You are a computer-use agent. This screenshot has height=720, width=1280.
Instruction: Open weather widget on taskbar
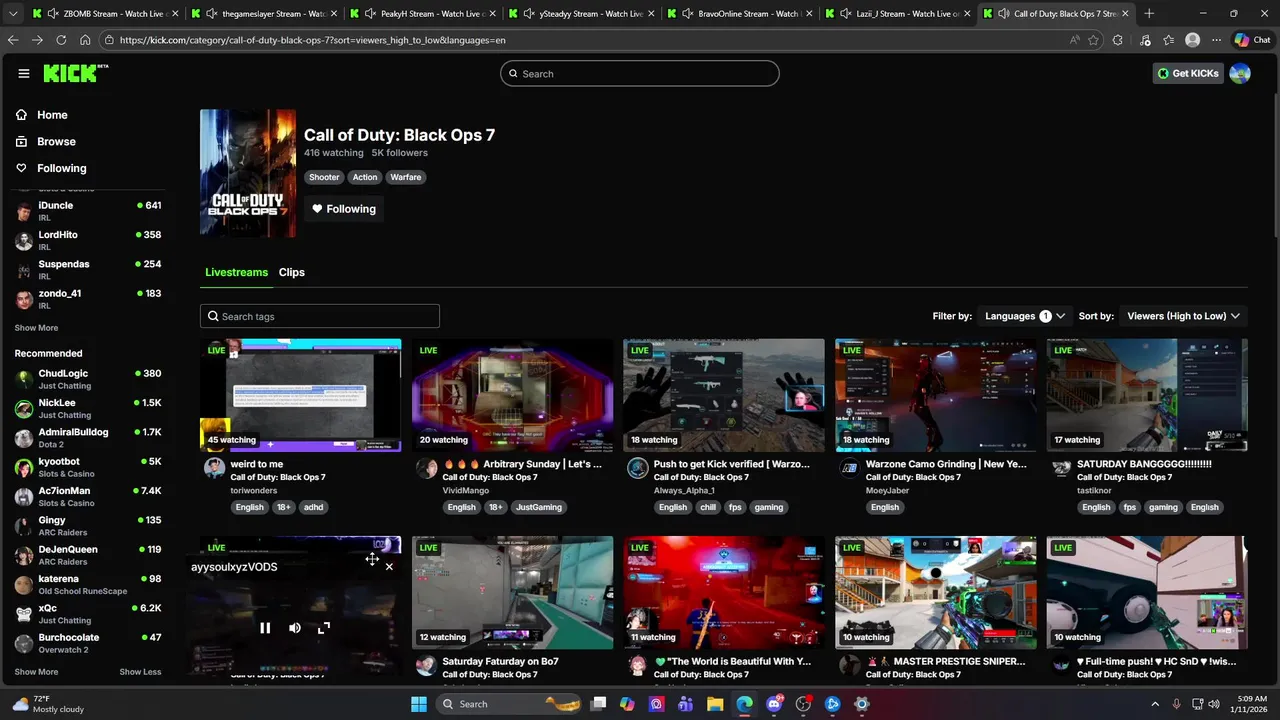coord(48,704)
